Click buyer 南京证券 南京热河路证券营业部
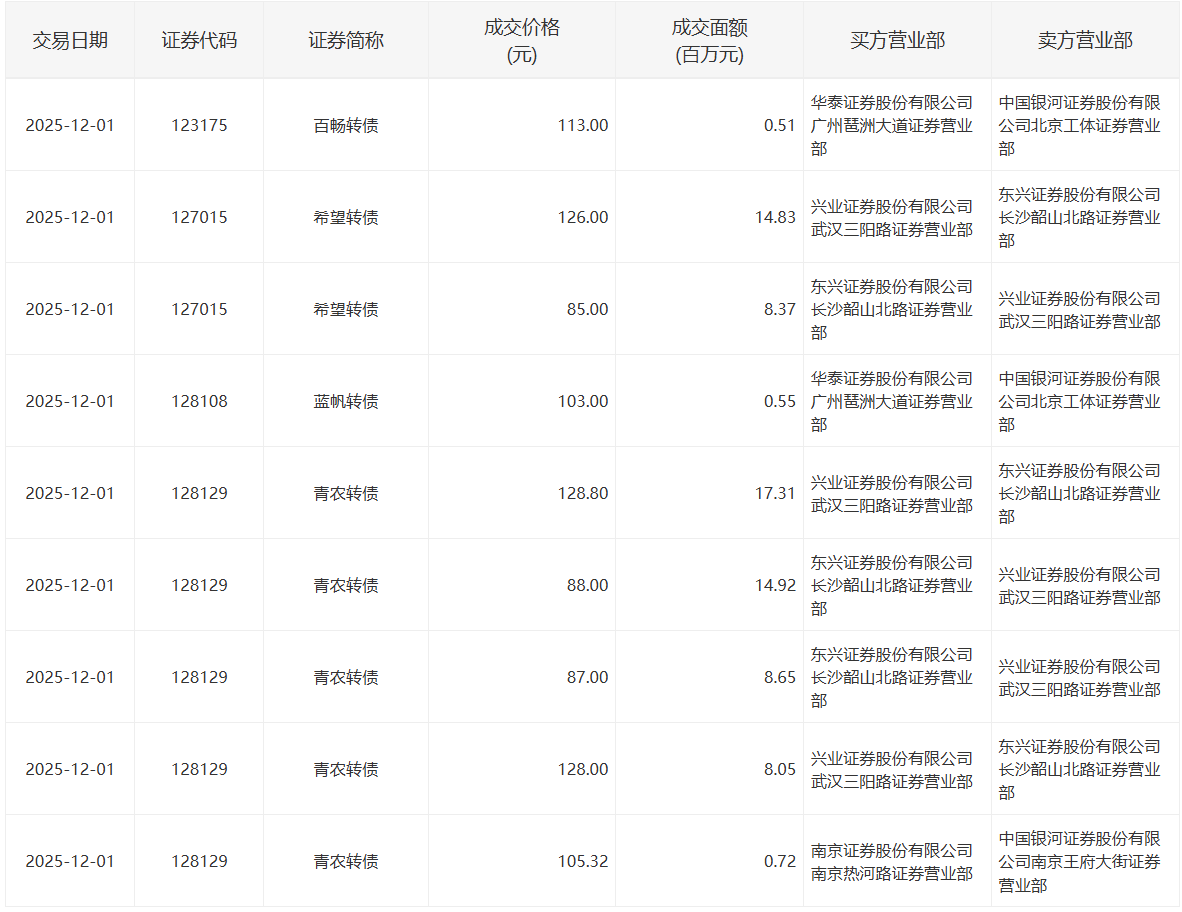1182x912 pixels. coord(891,861)
